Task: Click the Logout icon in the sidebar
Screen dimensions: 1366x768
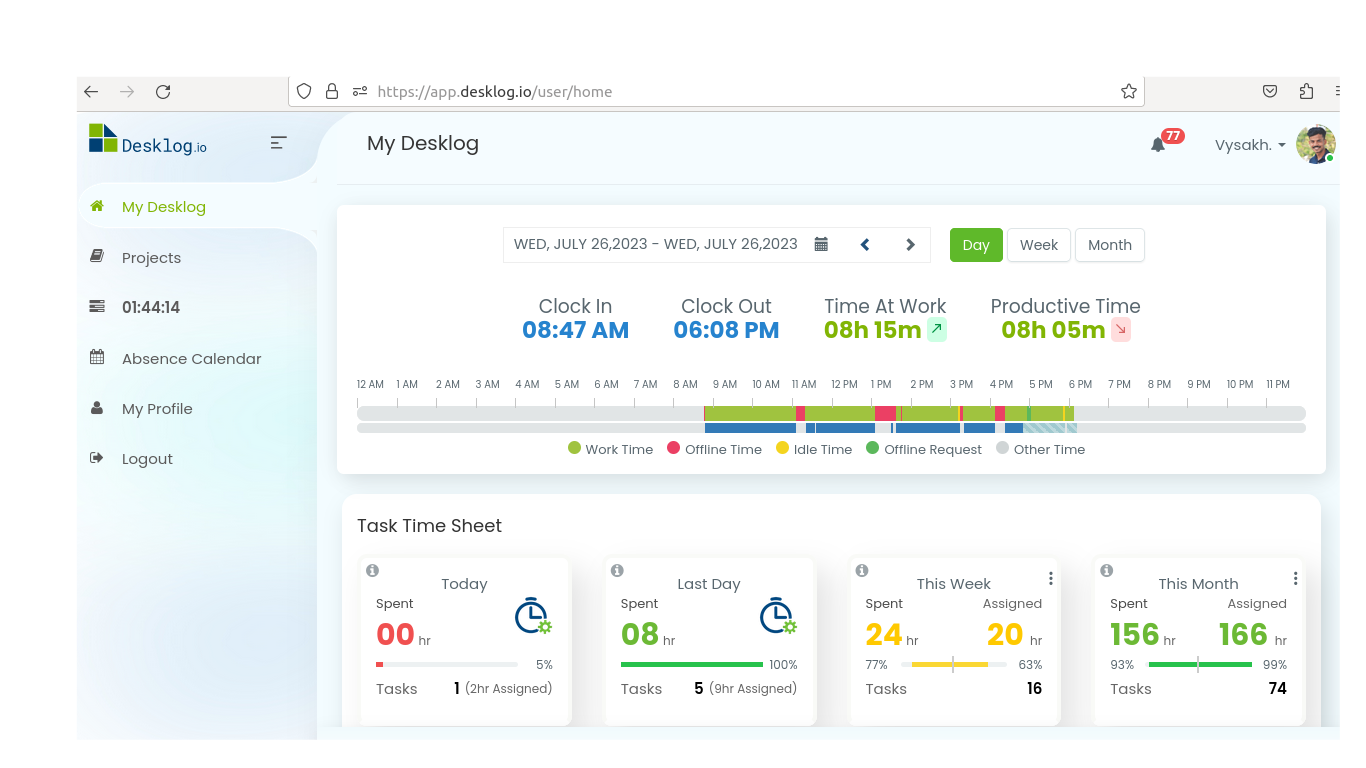Action: pyautogui.click(x=96, y=458)
